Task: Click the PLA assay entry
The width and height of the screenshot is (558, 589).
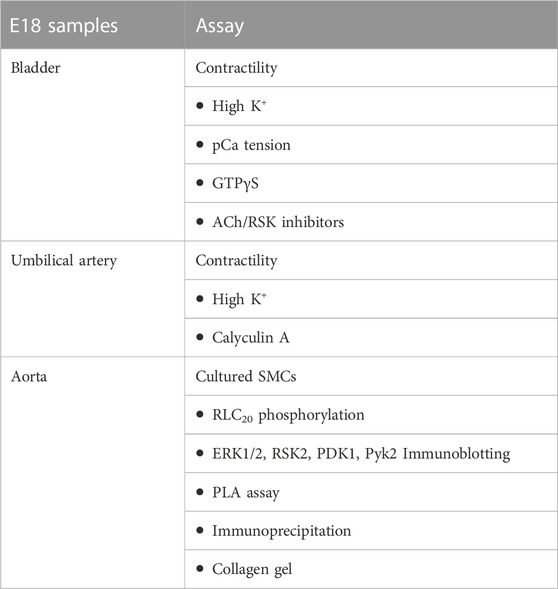Action: click(371, 492)
